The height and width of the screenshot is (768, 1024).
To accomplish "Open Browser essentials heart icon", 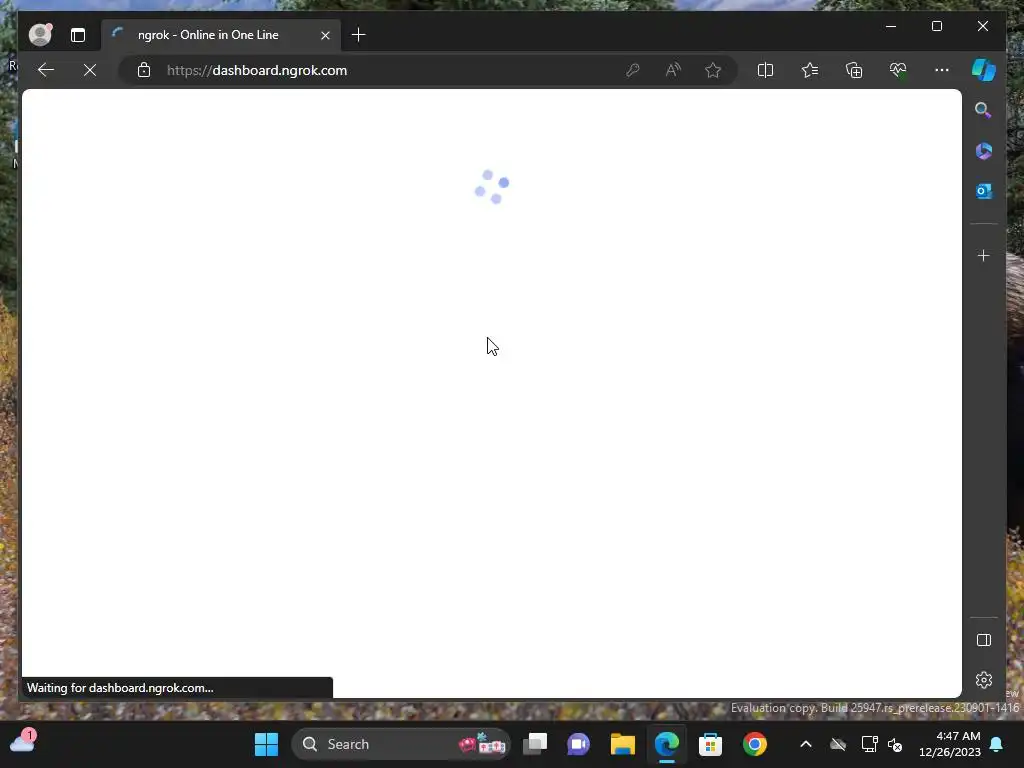I will coord(898,70).
